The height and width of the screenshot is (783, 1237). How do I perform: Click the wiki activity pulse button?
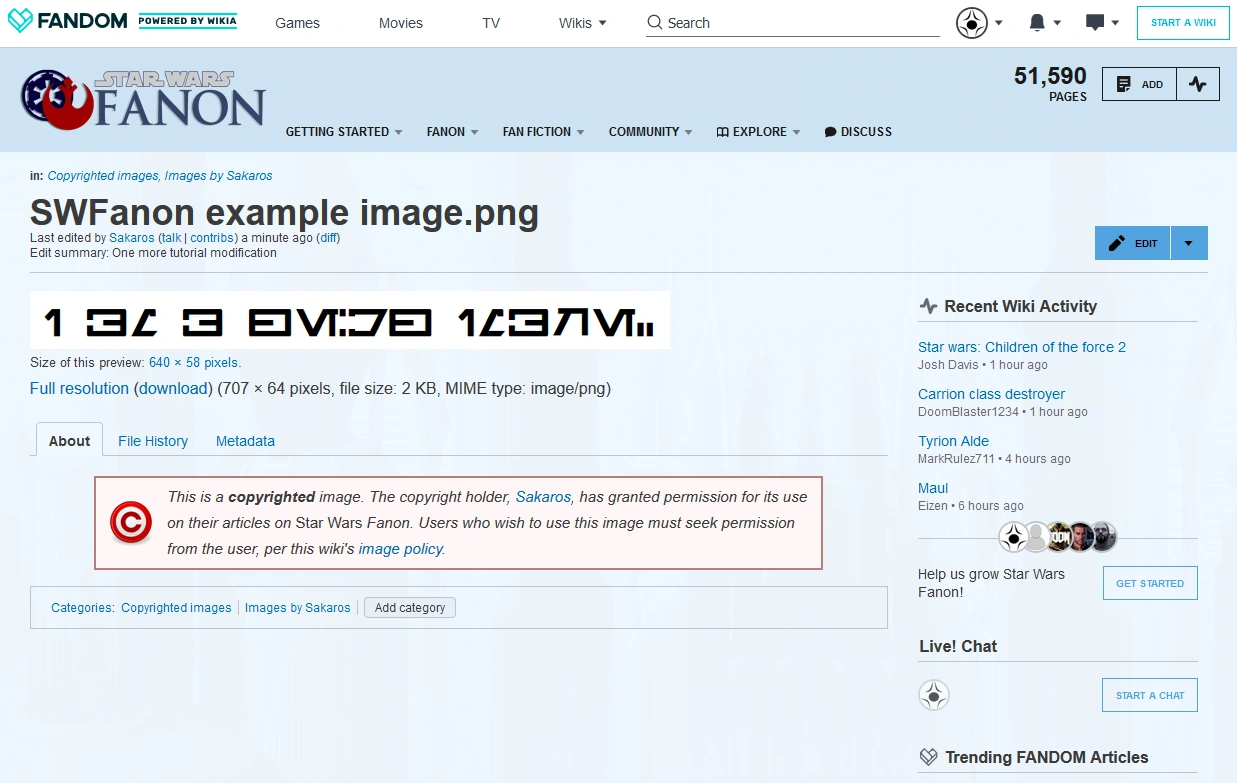point(1198,84)
